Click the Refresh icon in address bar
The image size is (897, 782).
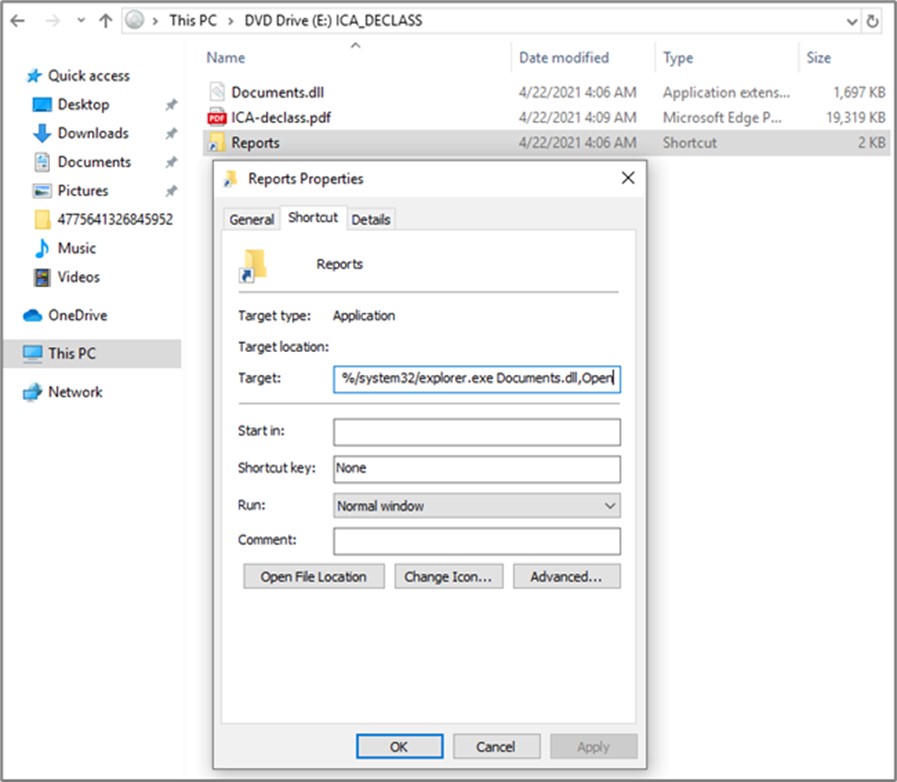point(874,21)
